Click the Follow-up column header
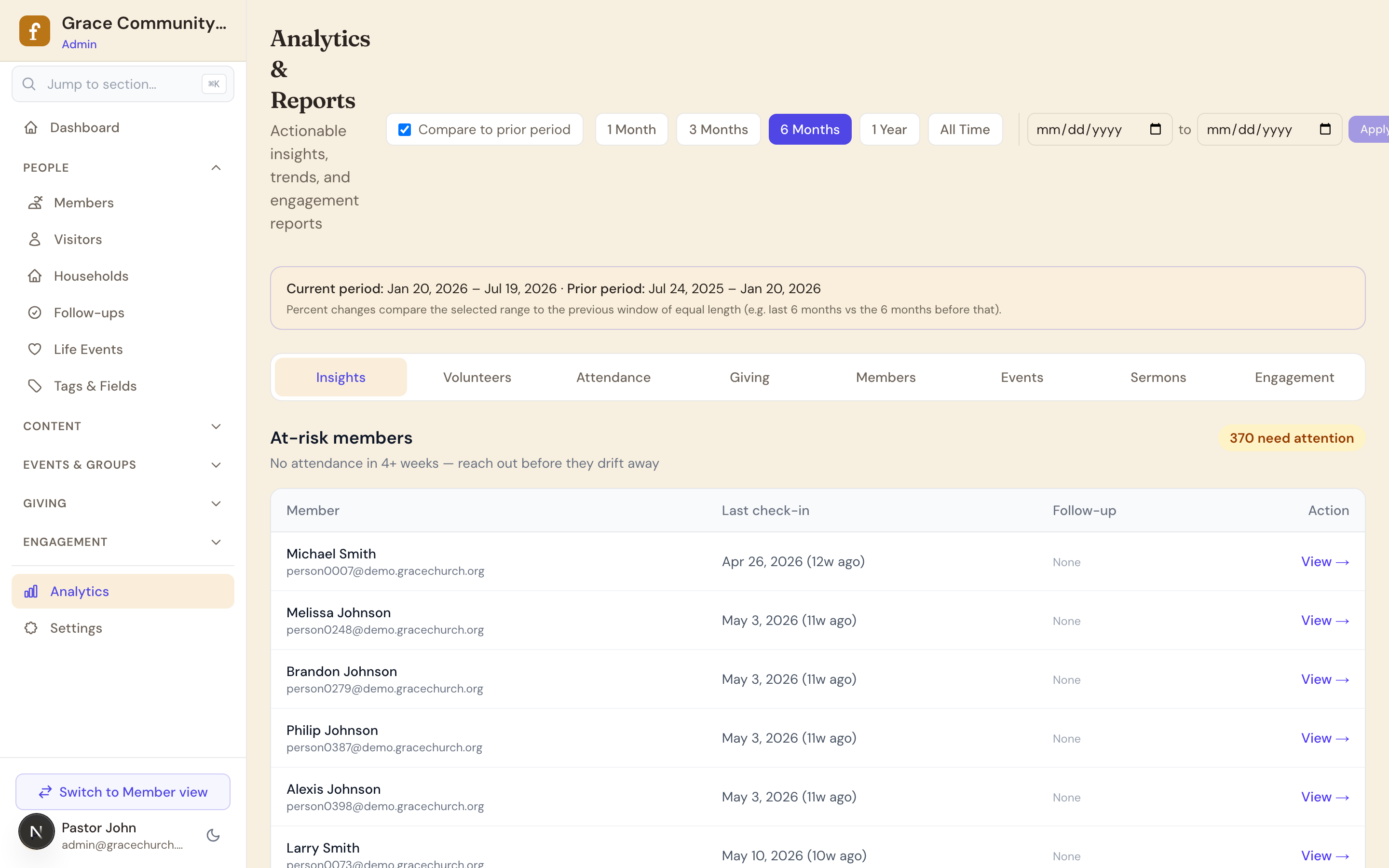 click(1084, 510)
